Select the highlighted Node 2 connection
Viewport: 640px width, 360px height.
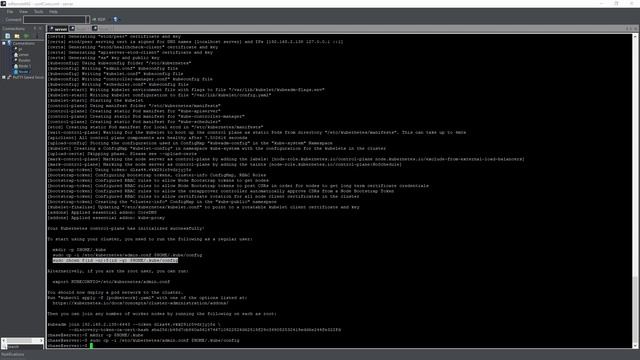click(23, 72)
